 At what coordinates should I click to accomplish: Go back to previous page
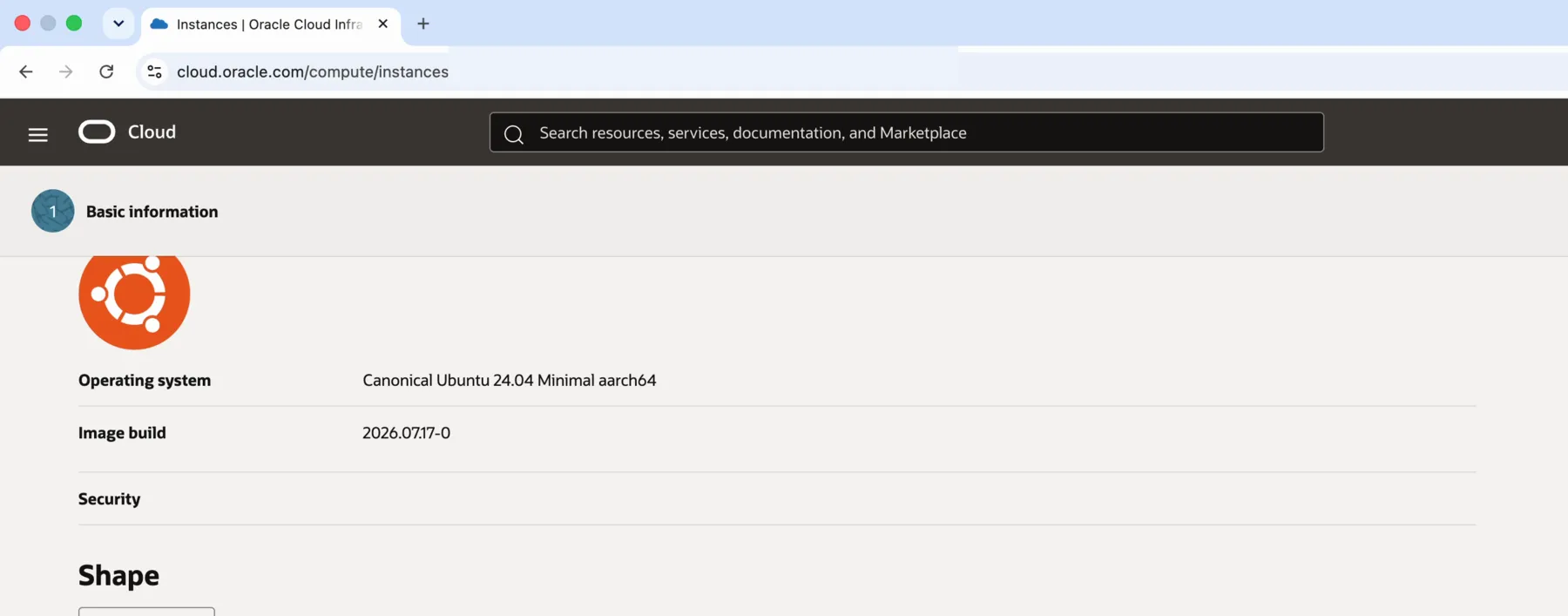click(x=25, y=71)
